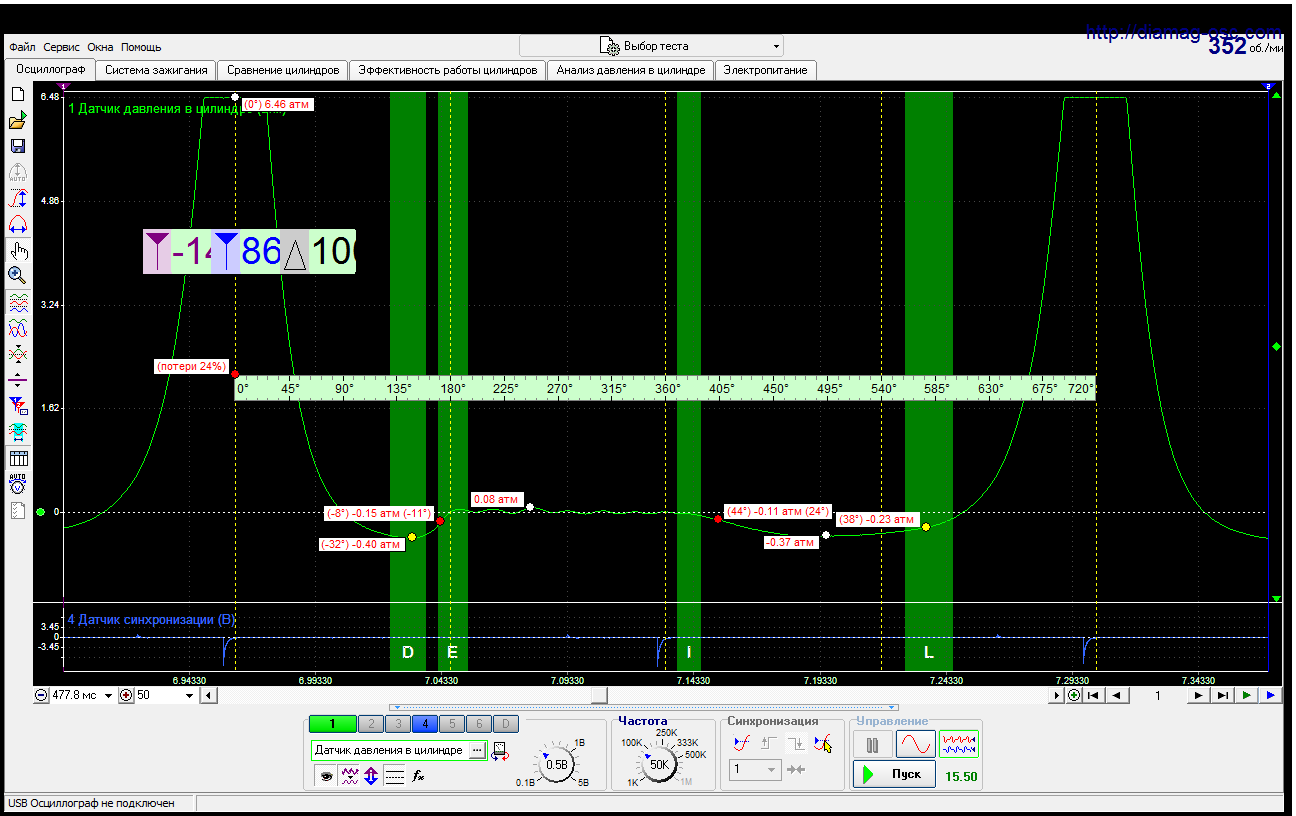Click the stacked waveforms display icon
Screen dimensions: 1296x816
18,303
